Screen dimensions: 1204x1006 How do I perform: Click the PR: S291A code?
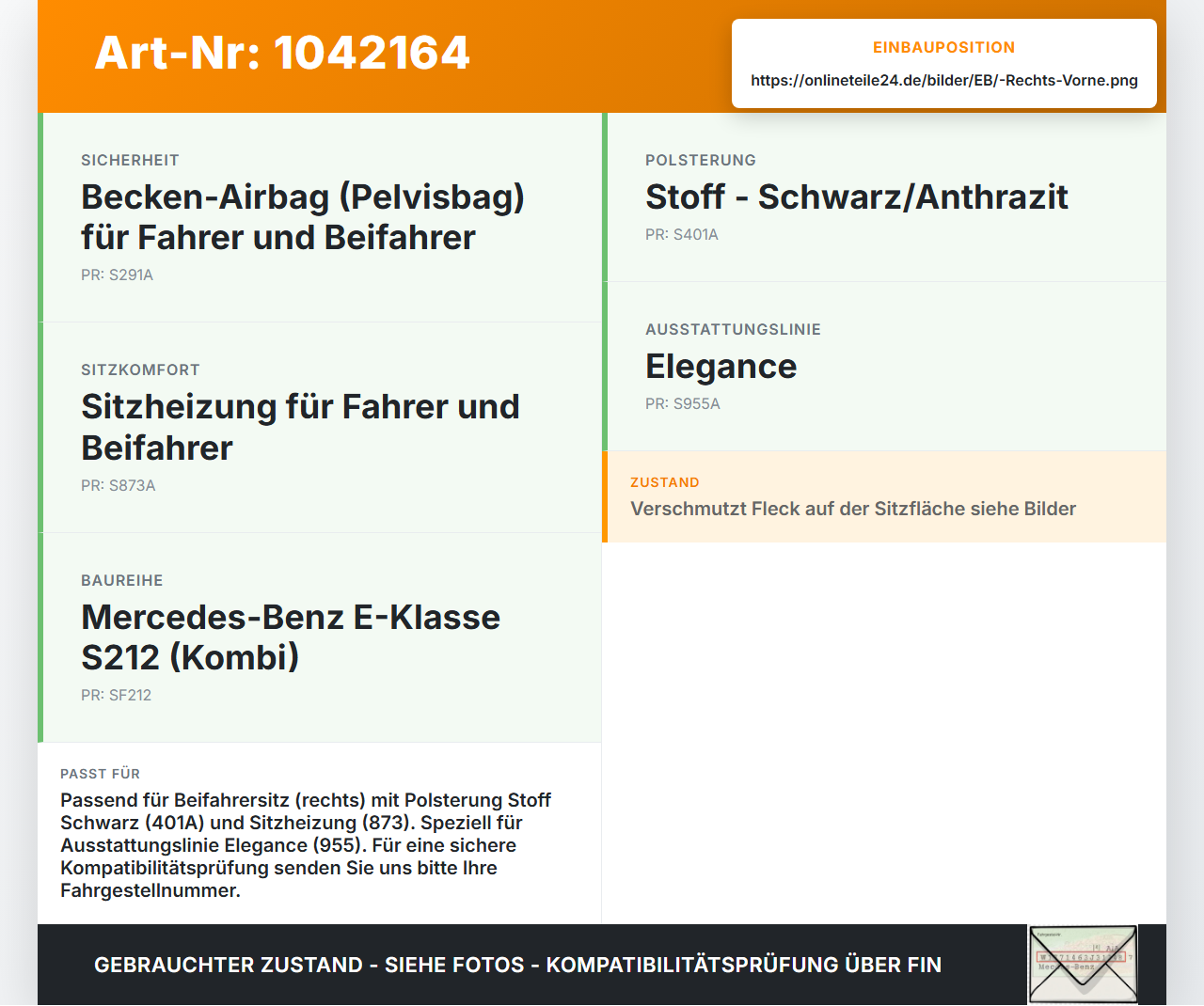tap(117, 275)
